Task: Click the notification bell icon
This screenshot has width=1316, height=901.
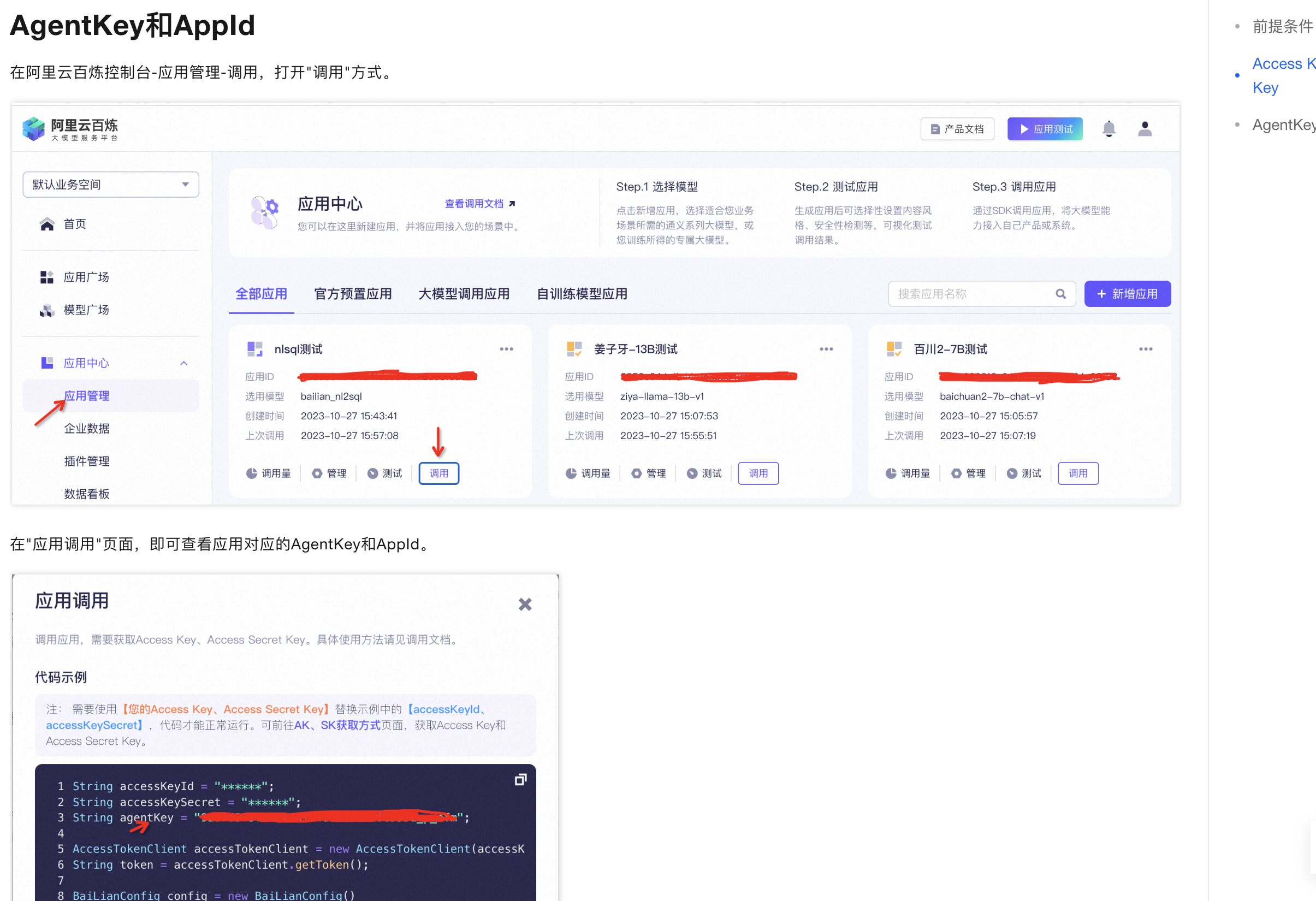Action: coord(1108,129)
